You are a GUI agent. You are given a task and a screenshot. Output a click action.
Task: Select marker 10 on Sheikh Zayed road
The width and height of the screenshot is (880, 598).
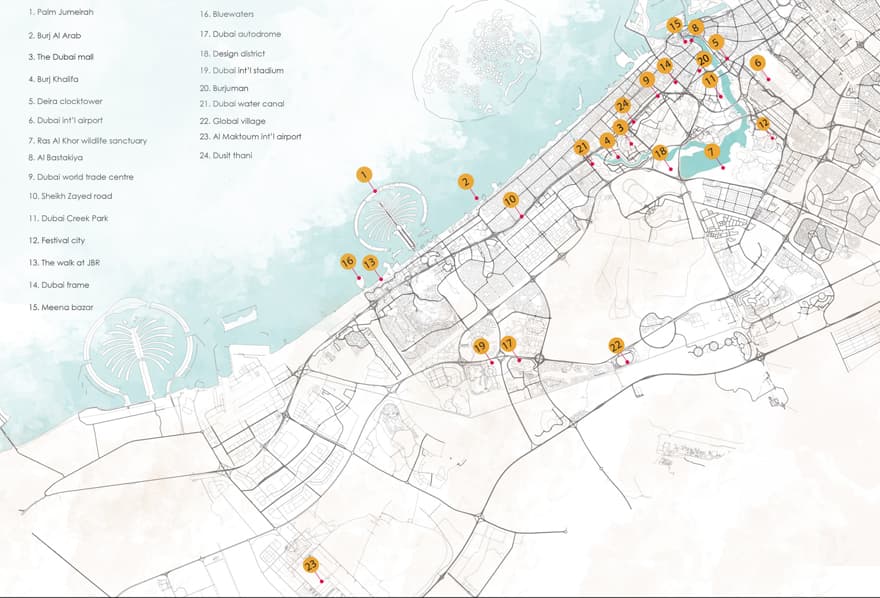click(x=511, y=199)
